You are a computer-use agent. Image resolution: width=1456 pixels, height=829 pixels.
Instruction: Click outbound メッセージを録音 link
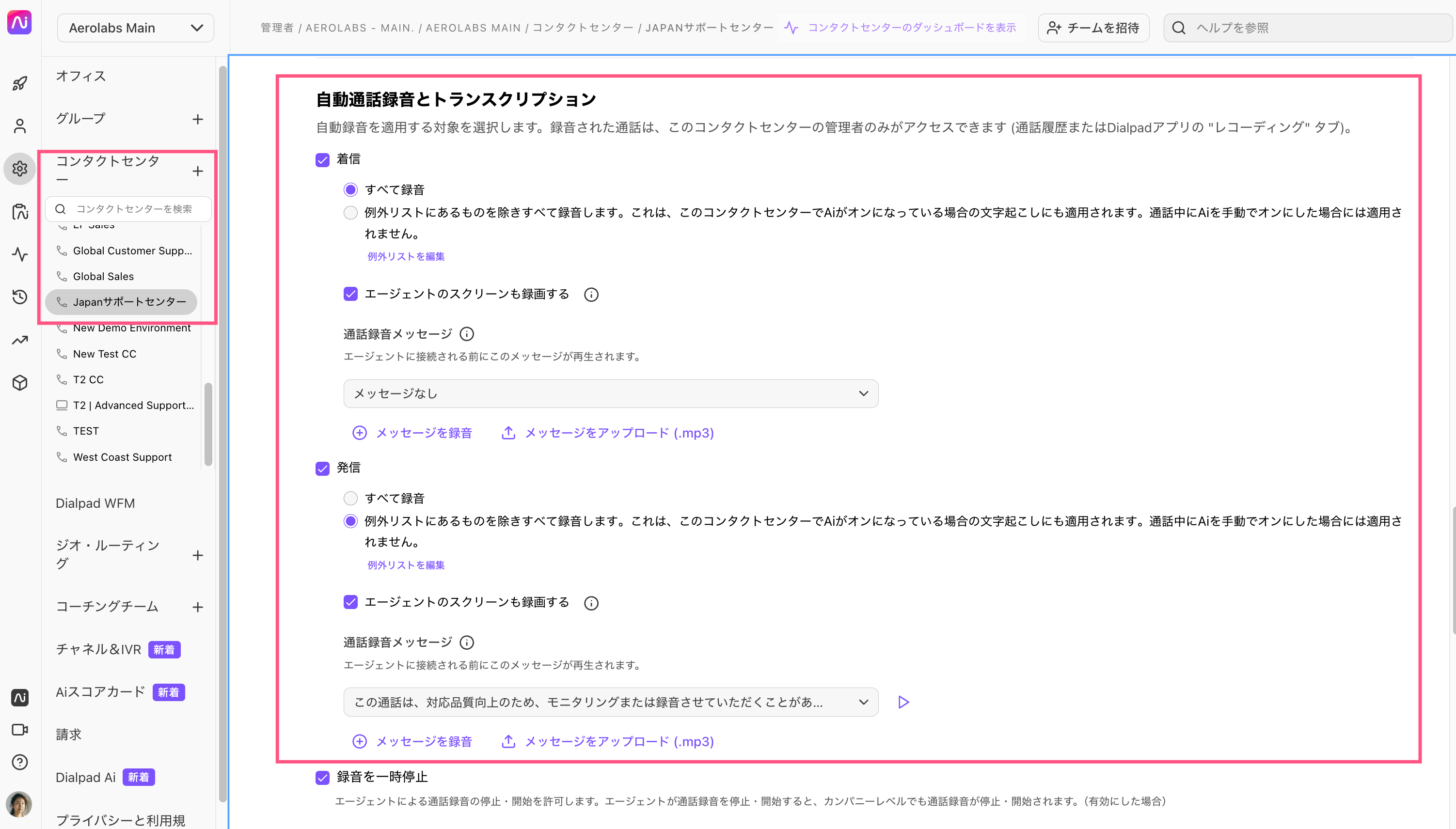click(412, 741)
